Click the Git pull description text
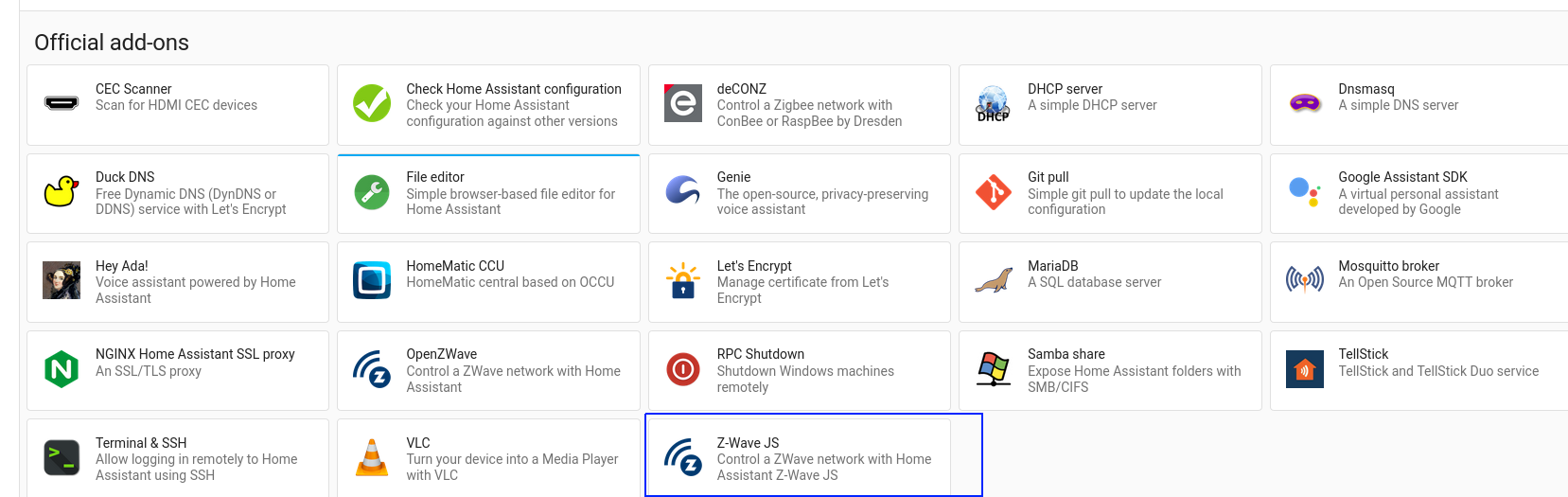The image size is (1568, 497). point(1125,202)
